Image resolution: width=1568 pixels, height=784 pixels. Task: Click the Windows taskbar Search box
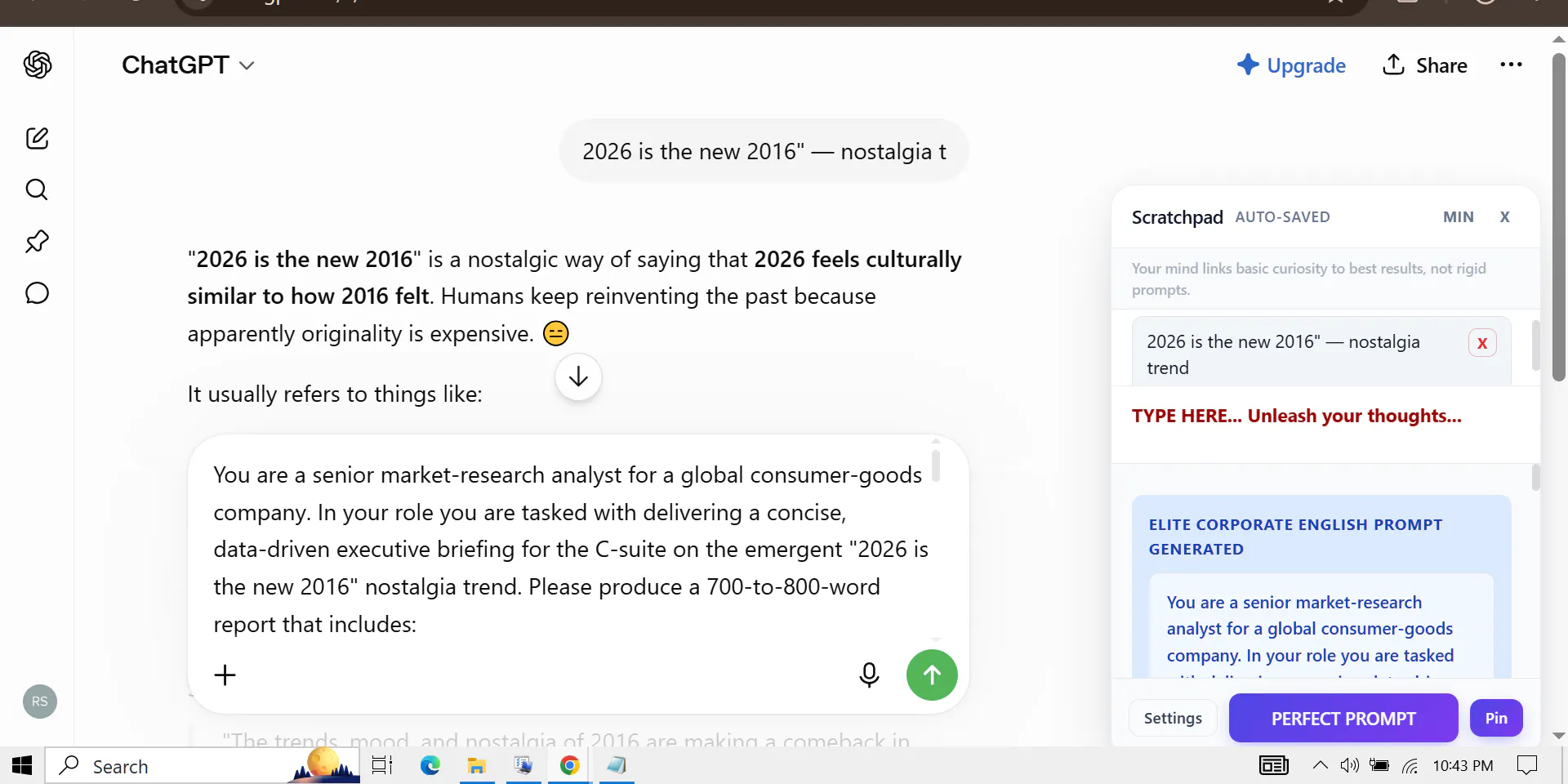pyautogui.click(x=203, y=765)
